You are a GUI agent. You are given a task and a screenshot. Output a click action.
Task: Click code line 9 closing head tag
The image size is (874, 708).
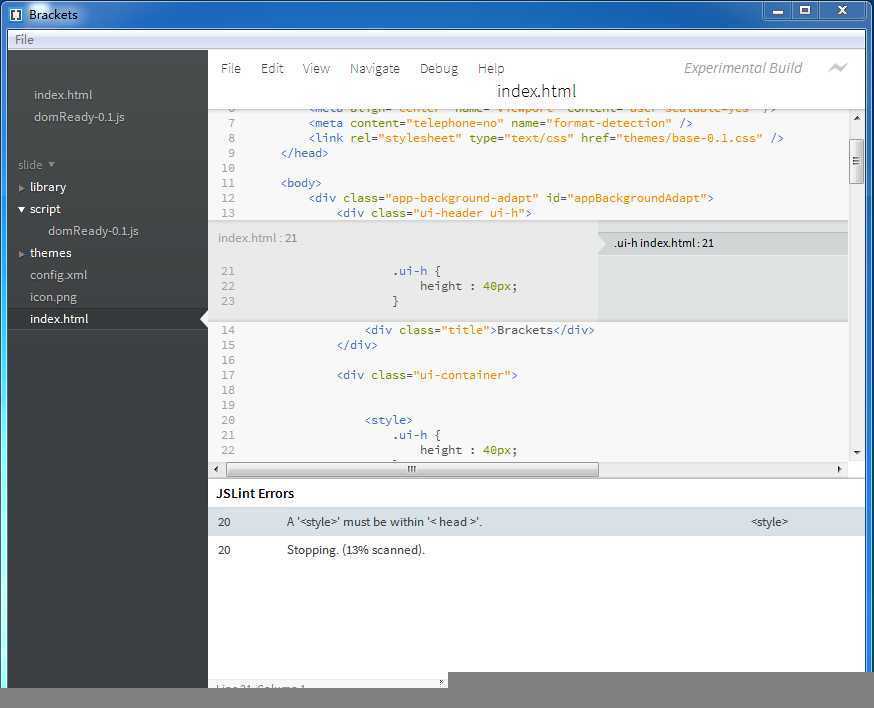304,153
